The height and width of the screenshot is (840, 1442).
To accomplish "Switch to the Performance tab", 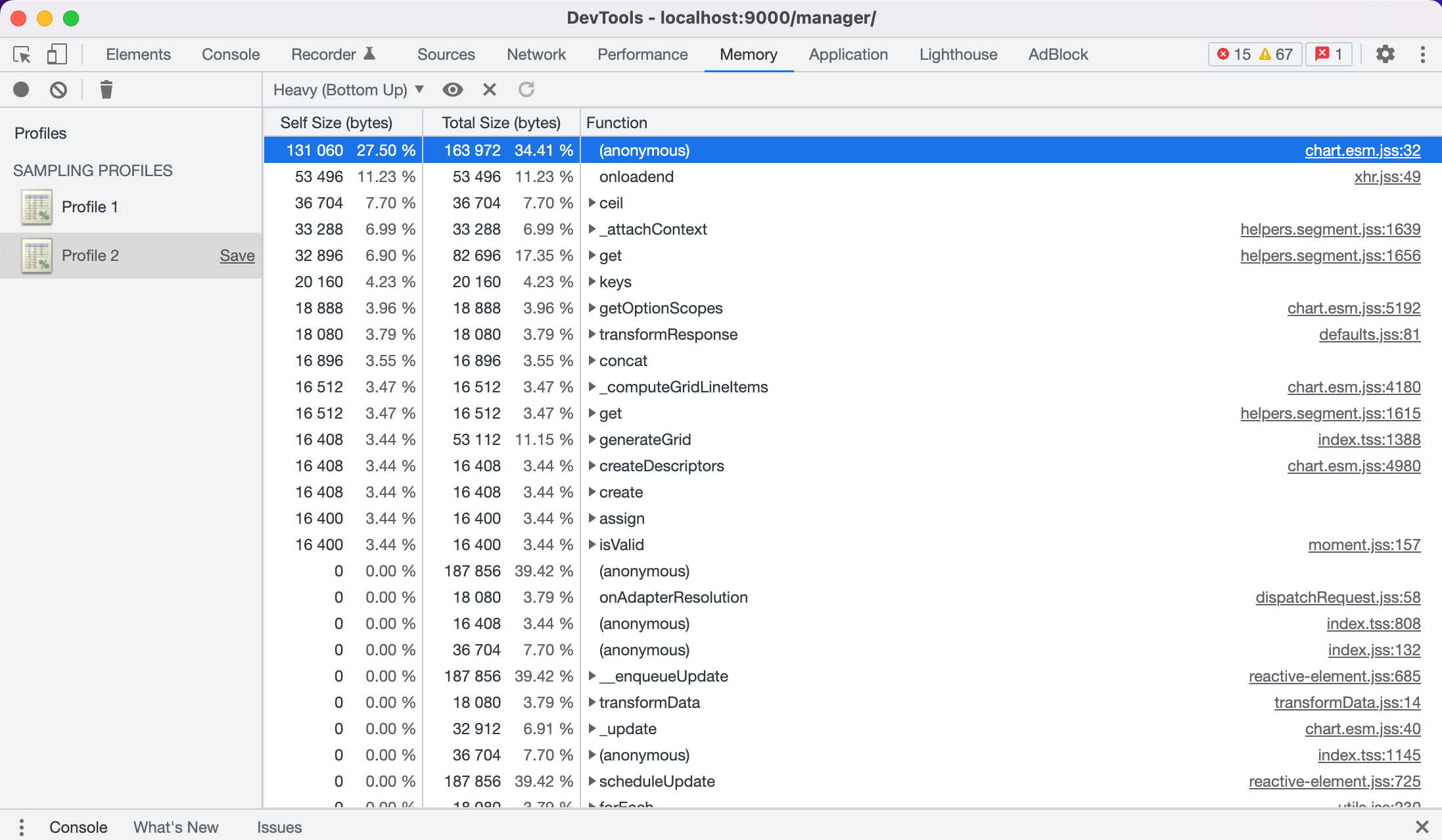I will [x=642, y=54].
